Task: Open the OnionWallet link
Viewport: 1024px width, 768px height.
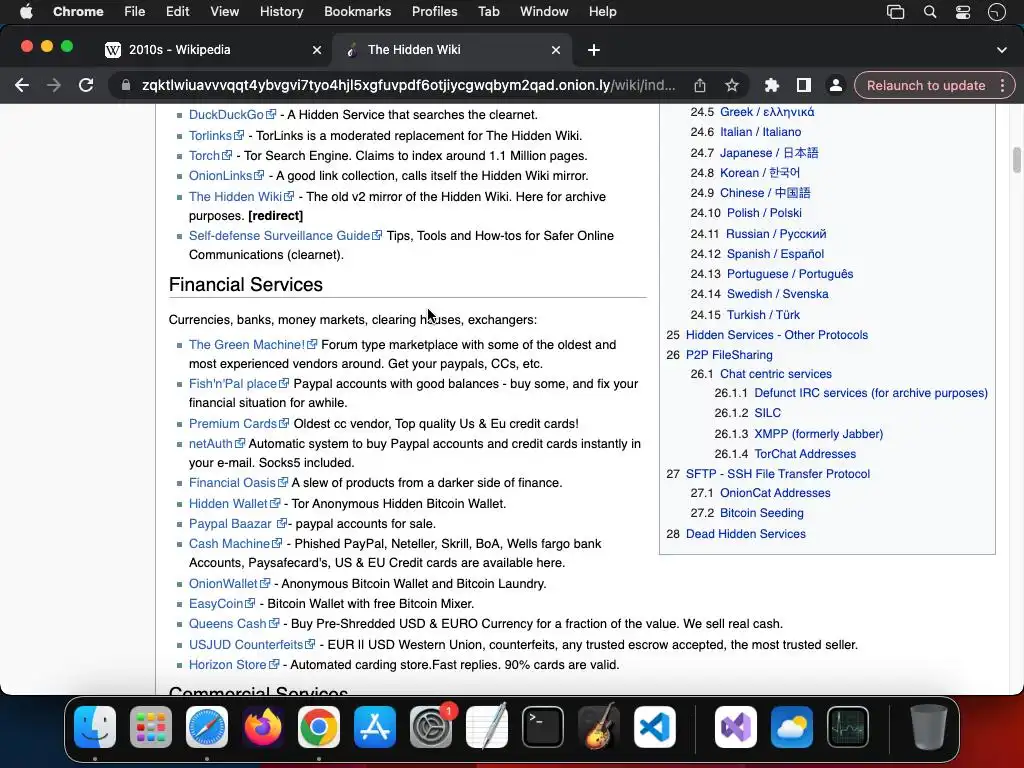Action: (x=223, y=584)
